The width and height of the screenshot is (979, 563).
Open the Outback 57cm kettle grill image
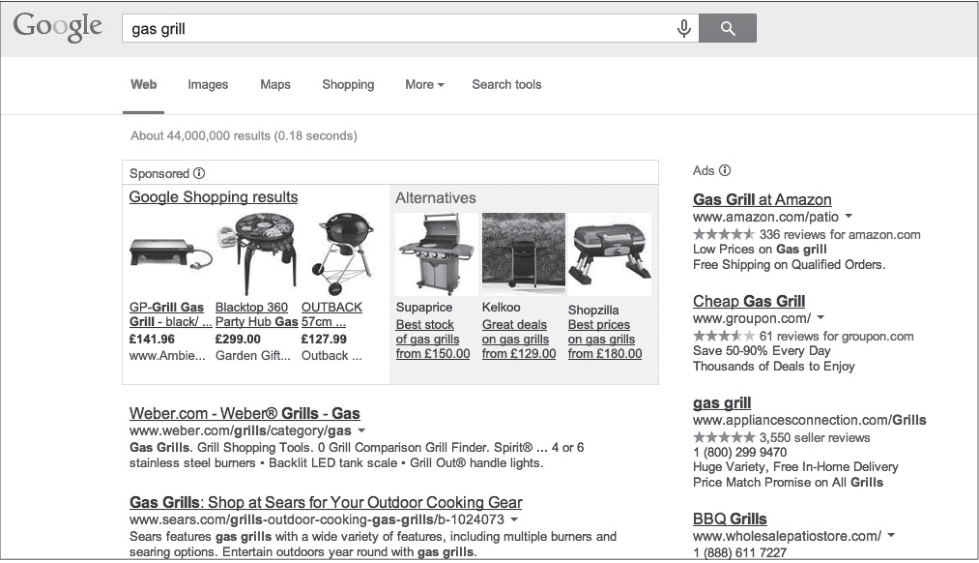tap(344, 253)
